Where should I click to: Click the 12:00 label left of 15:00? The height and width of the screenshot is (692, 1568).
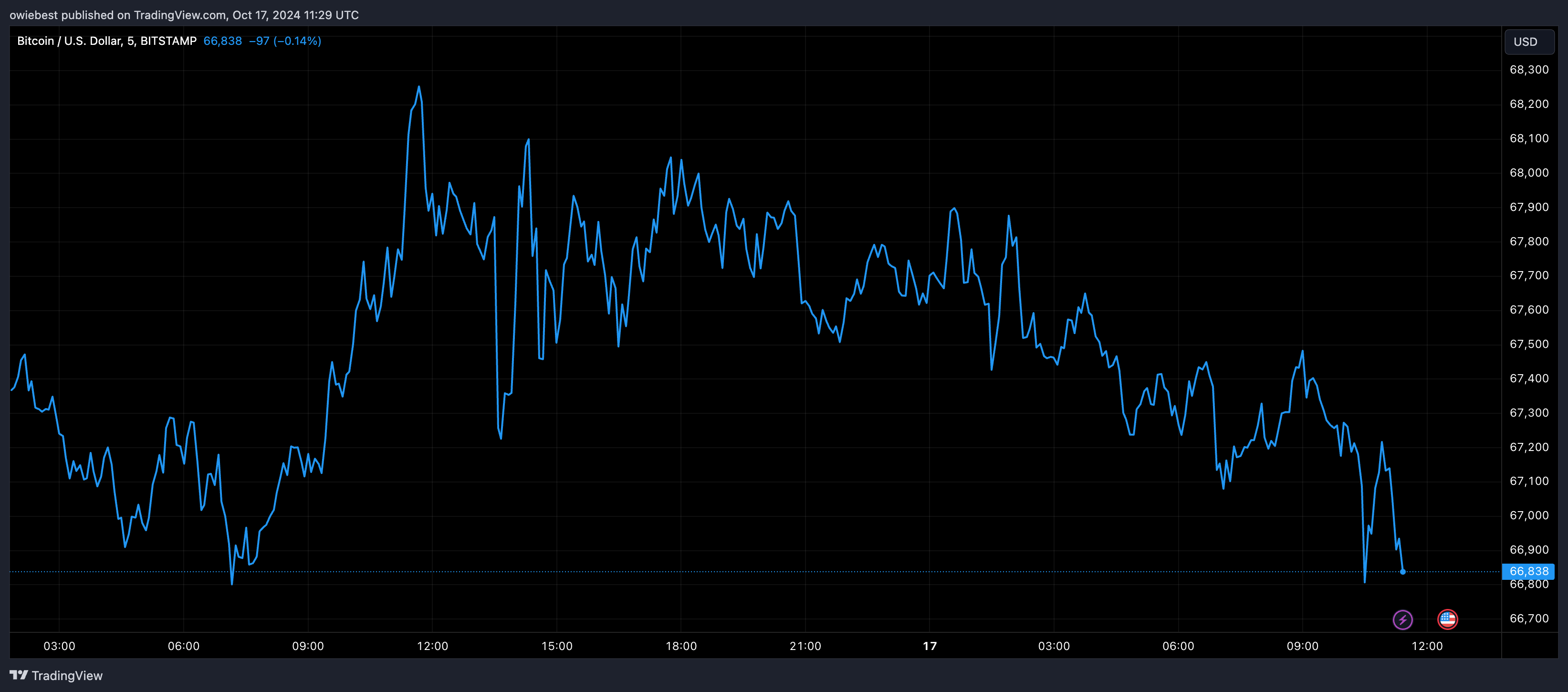432,646
